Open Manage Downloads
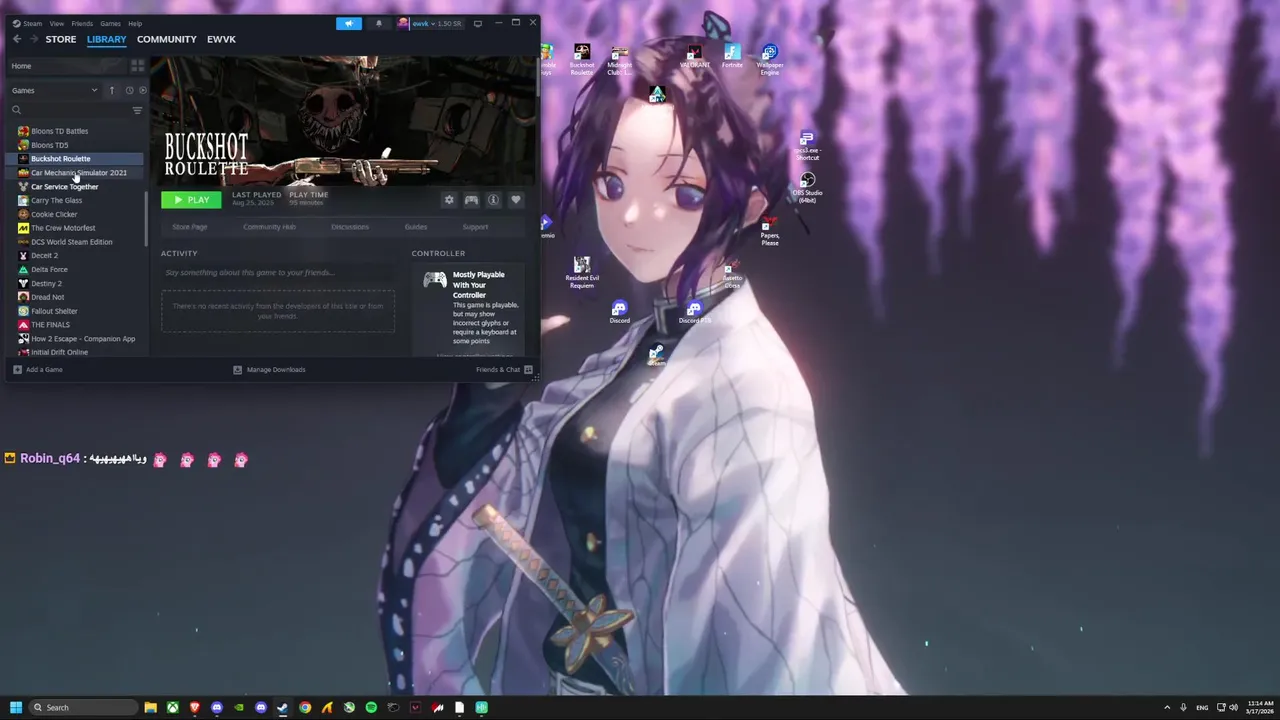Image resolution: width=1280 pixels, height=720 pixels. [x=269, y=370]
